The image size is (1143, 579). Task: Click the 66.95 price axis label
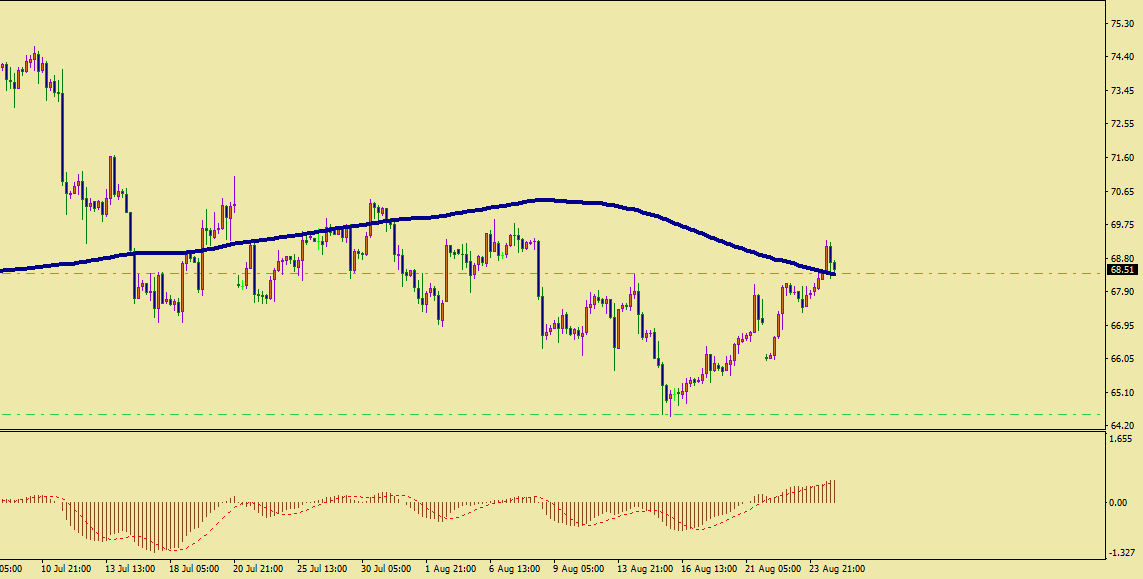1123,325
